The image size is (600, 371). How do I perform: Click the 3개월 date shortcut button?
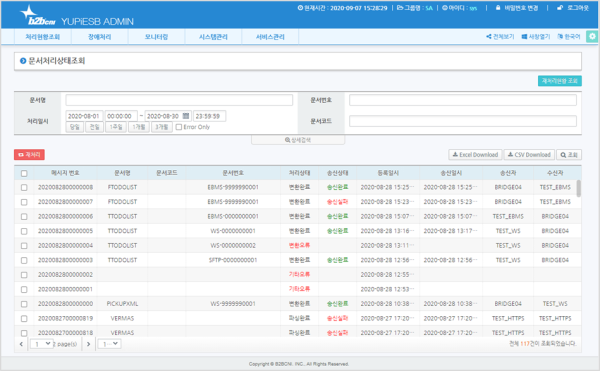(161, 127)
